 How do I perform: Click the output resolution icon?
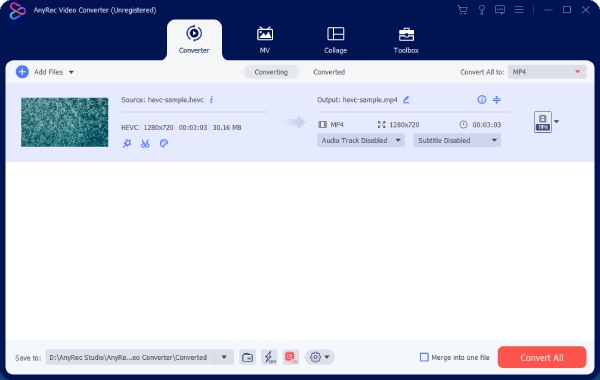point(382,124)
